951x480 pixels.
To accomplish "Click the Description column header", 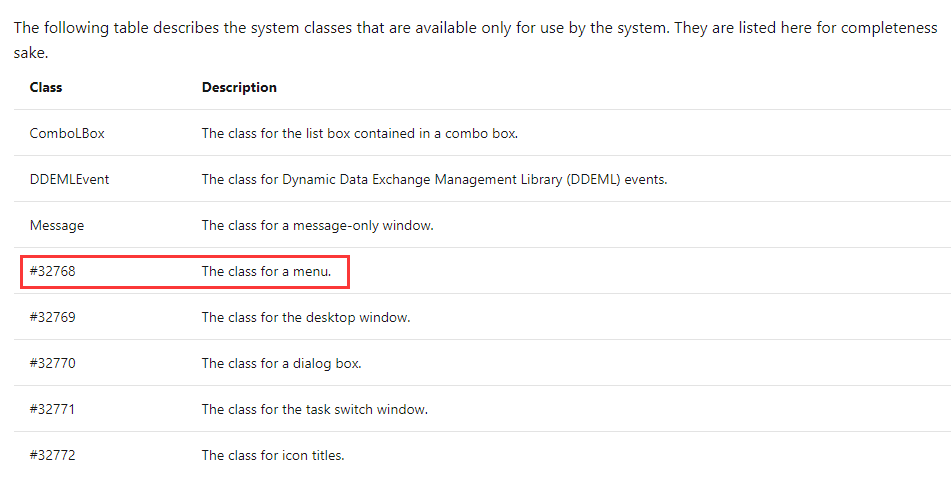I will coord(239,87).
